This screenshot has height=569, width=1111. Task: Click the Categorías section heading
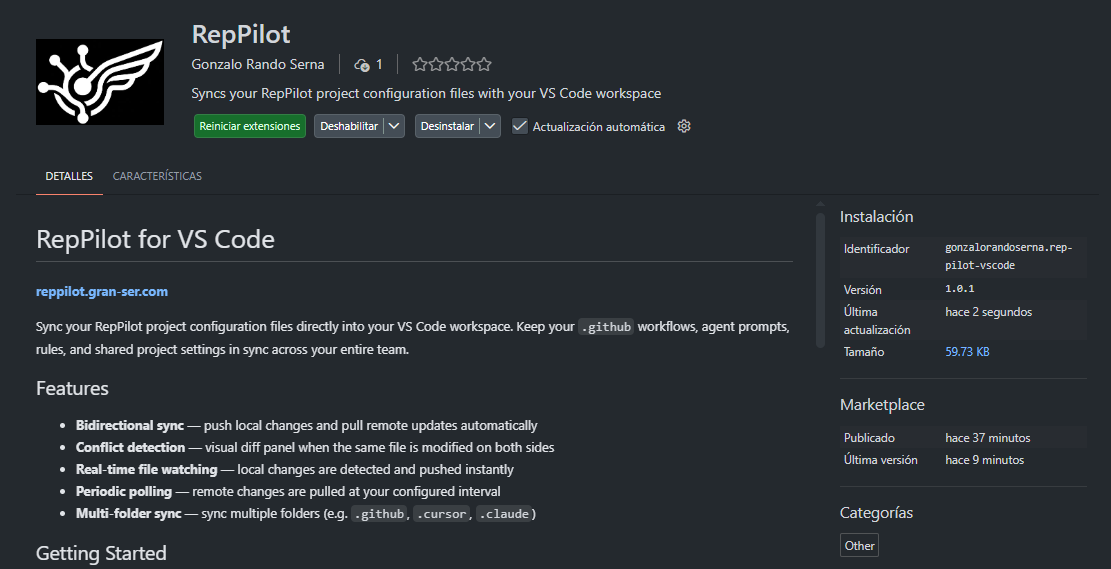[876, 513]
